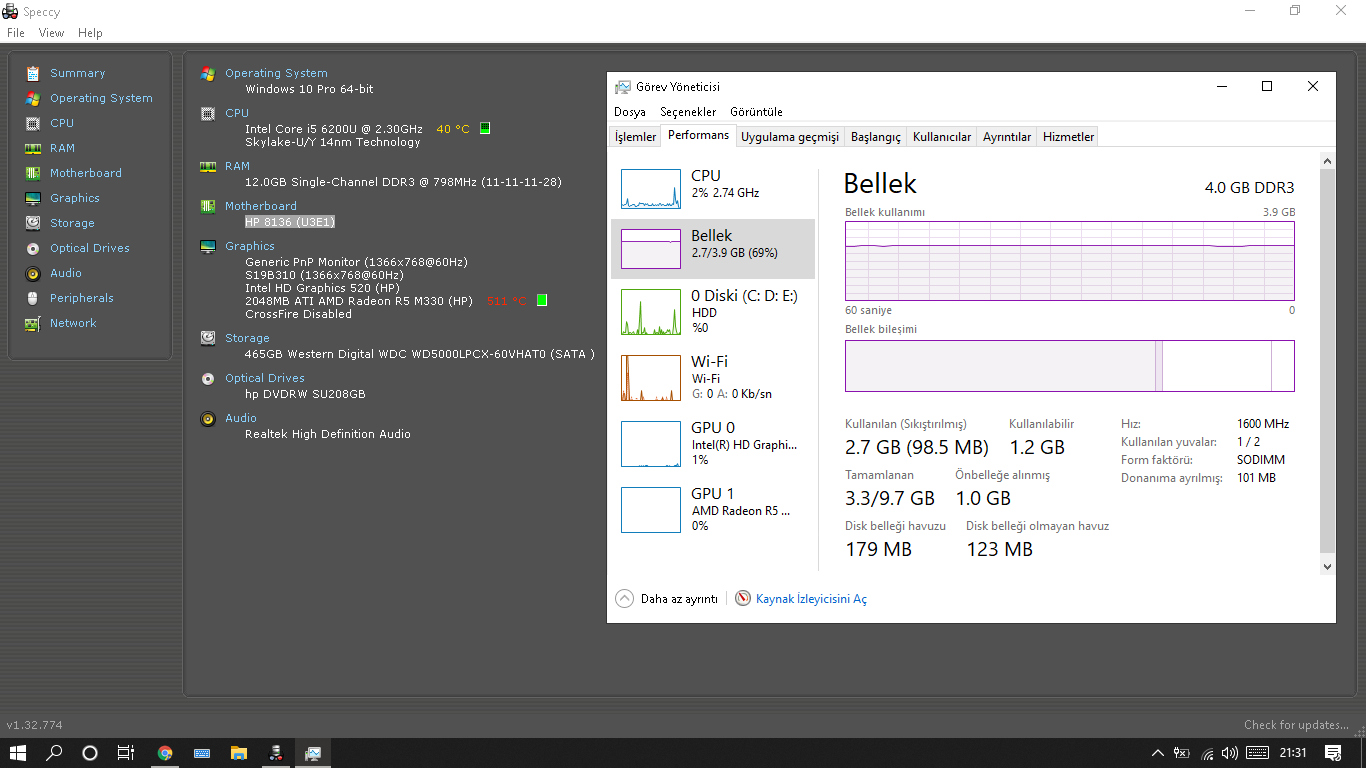Select the RAM icon in sidebar
The image size is (1366, 768).
[x=33, y=148]
